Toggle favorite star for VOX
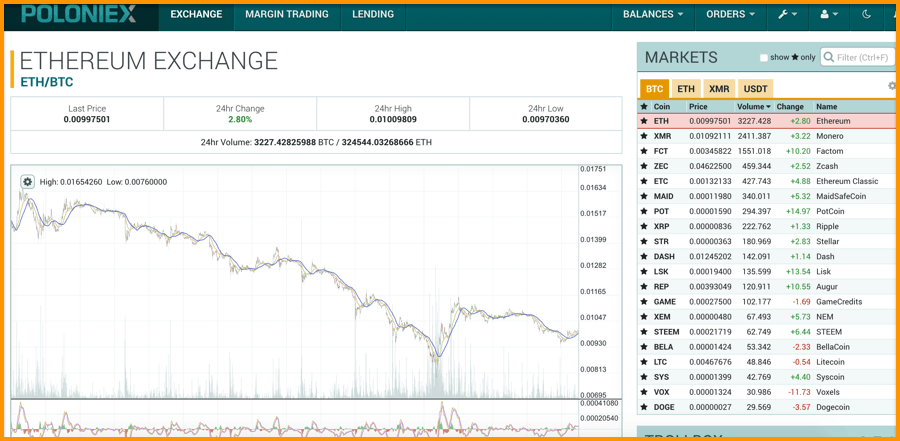This screenshot has height=441, width=900. click(x=644, y=392)
